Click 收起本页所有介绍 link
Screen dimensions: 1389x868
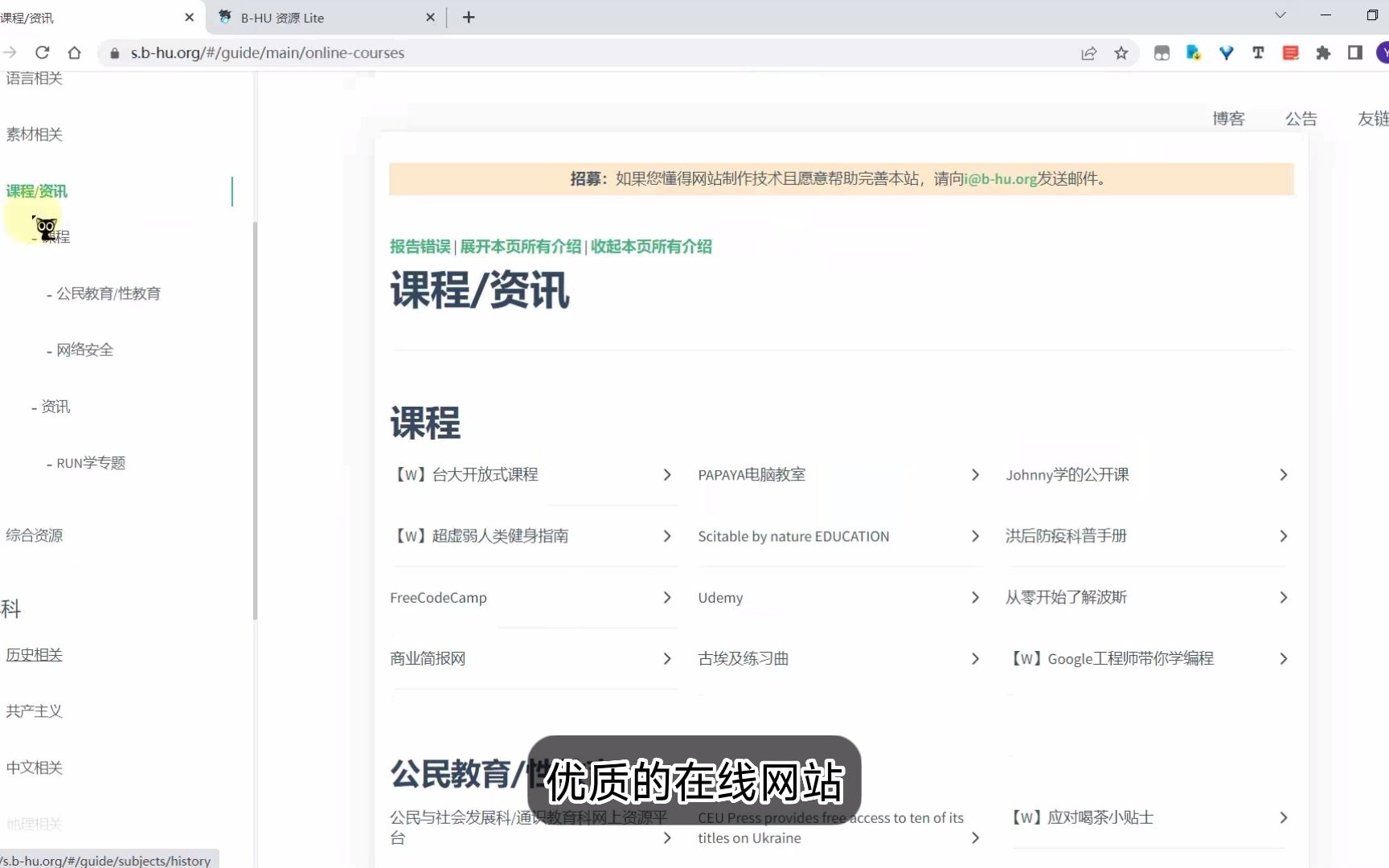tap(652, 247)
